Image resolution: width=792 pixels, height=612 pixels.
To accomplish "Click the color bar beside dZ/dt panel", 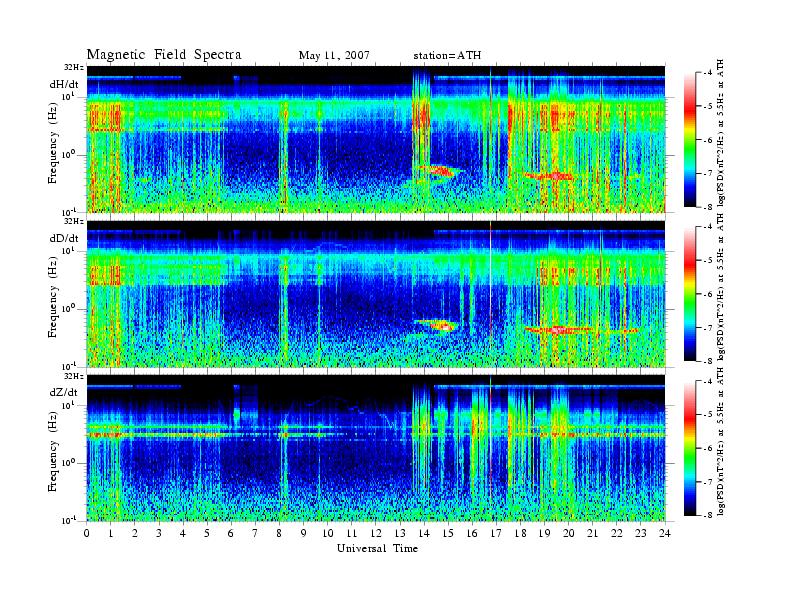I will 689,448.
